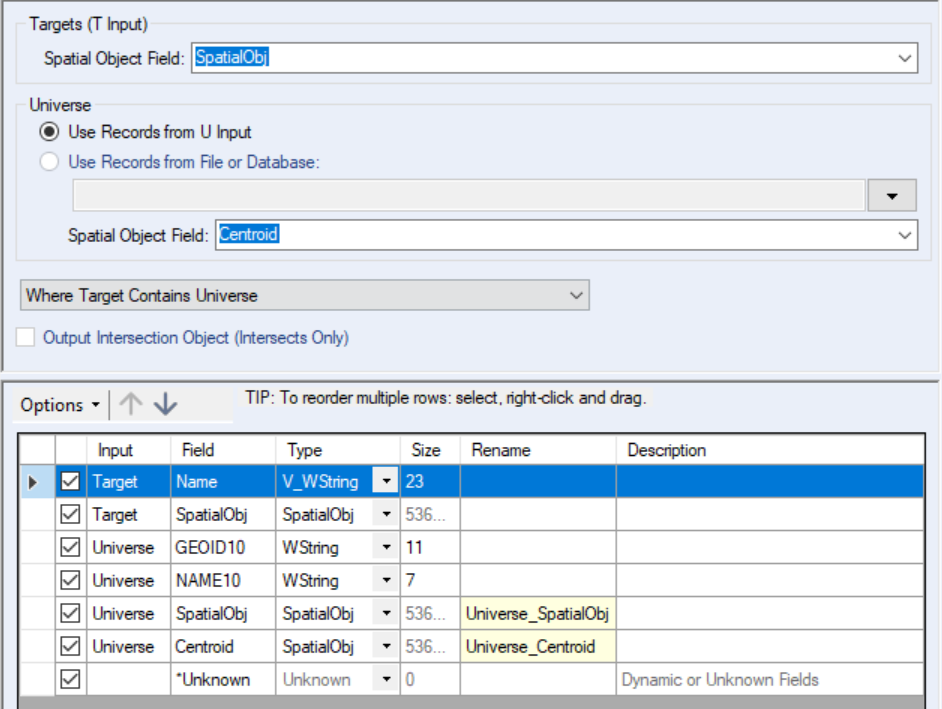Screen dimensions: 942x709
Task: Click the NAME10 field name cell
Action: coord(223,580)
